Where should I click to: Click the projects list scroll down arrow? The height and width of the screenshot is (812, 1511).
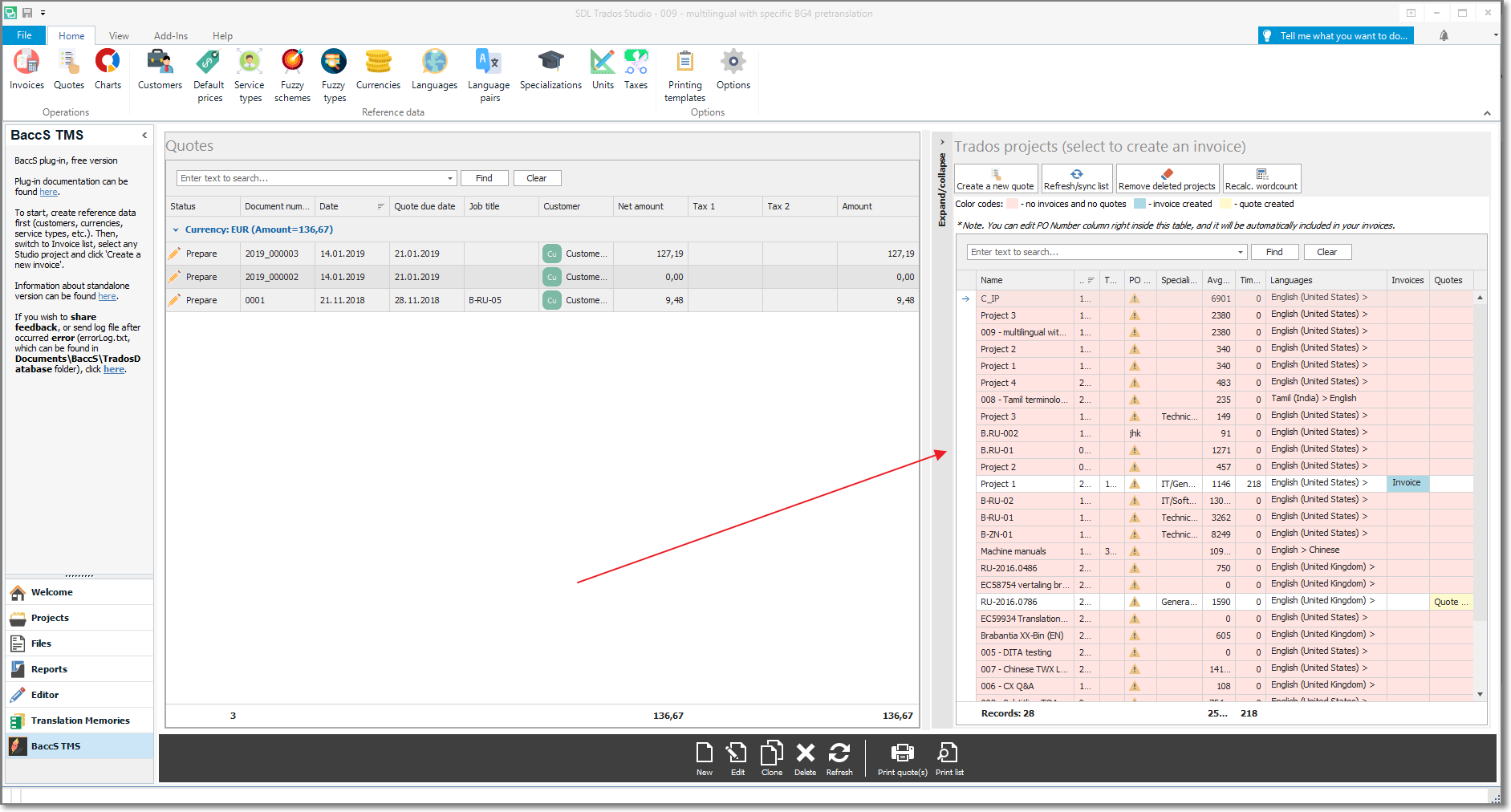pos(1480,694)
